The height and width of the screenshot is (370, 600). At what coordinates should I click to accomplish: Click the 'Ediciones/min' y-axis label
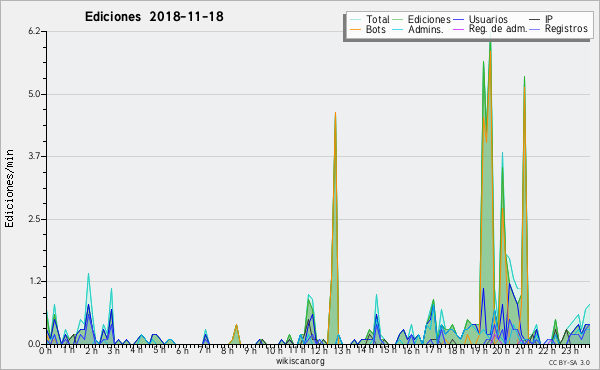(9, 188)
